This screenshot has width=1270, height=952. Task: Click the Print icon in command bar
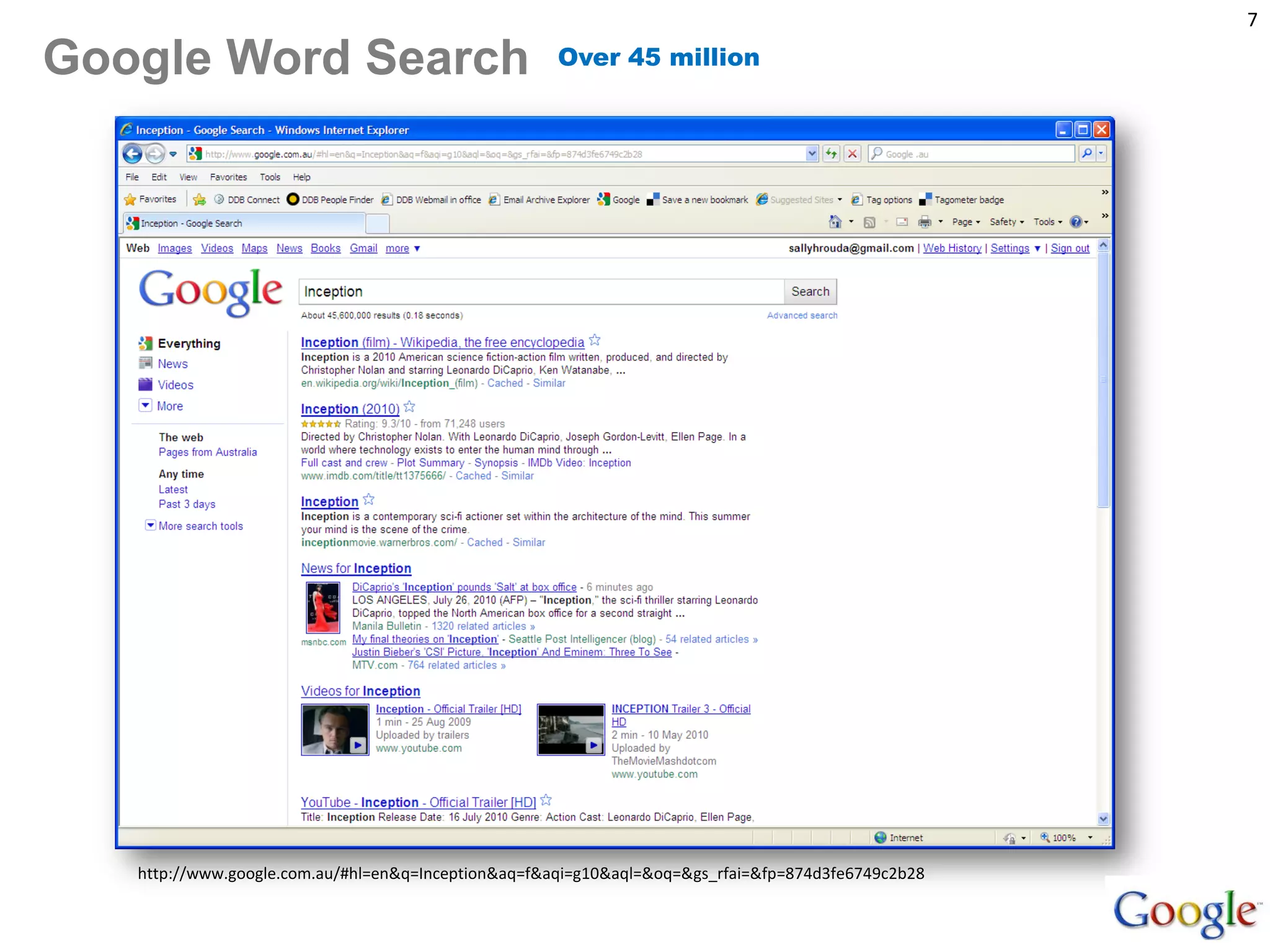tap(924, 222)
